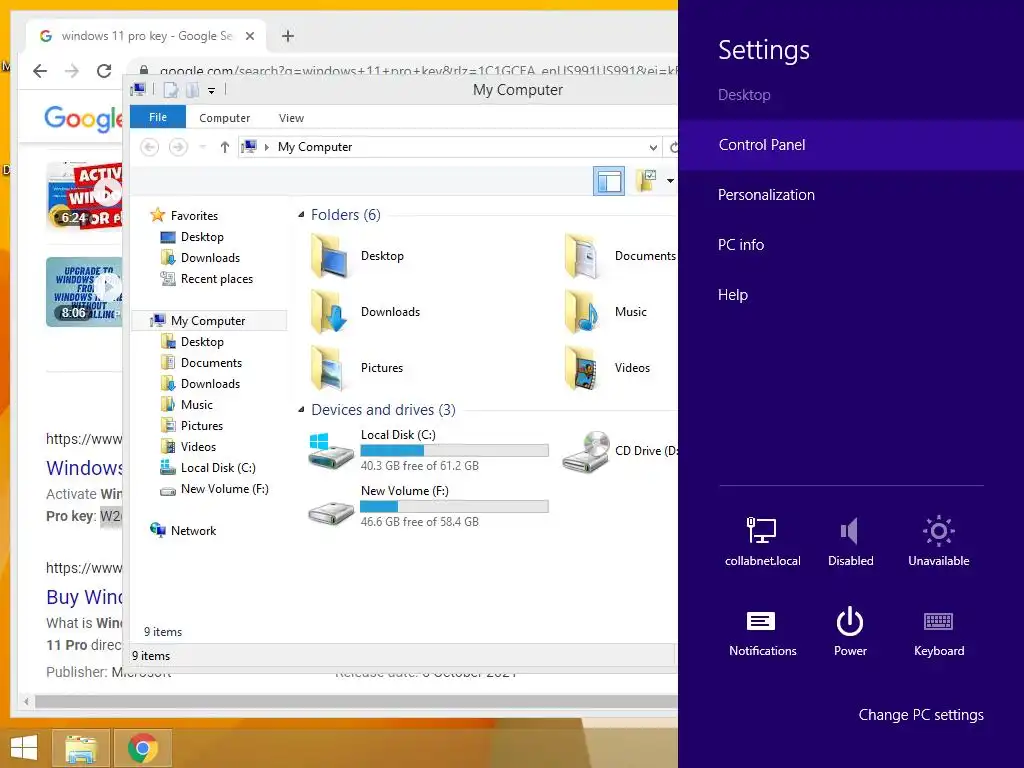Image resolution: width=1024 pixels, height=768 pixels.
Task: Select Local Disk (C:) in tree
Action: tap(208, 468)
